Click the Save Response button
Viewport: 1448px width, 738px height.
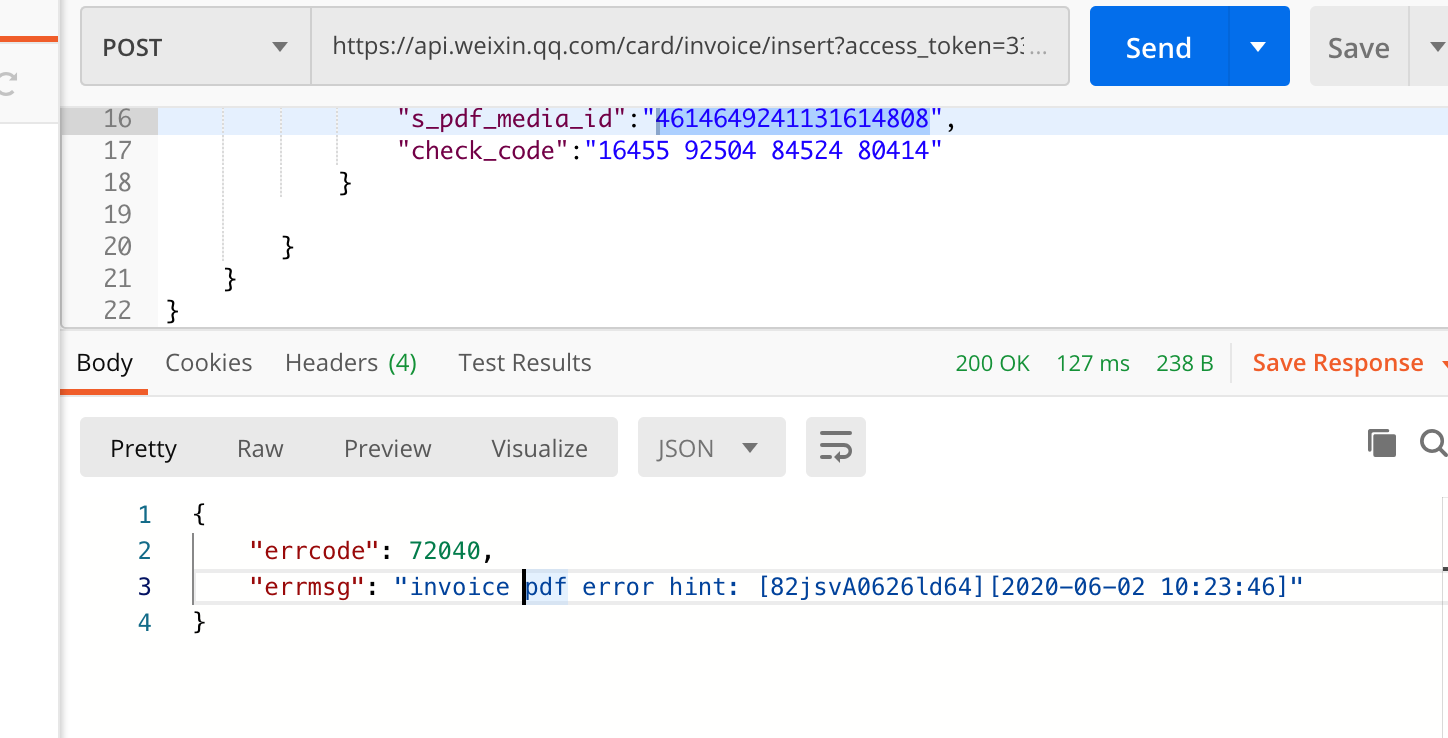(x=1338, y=363)
